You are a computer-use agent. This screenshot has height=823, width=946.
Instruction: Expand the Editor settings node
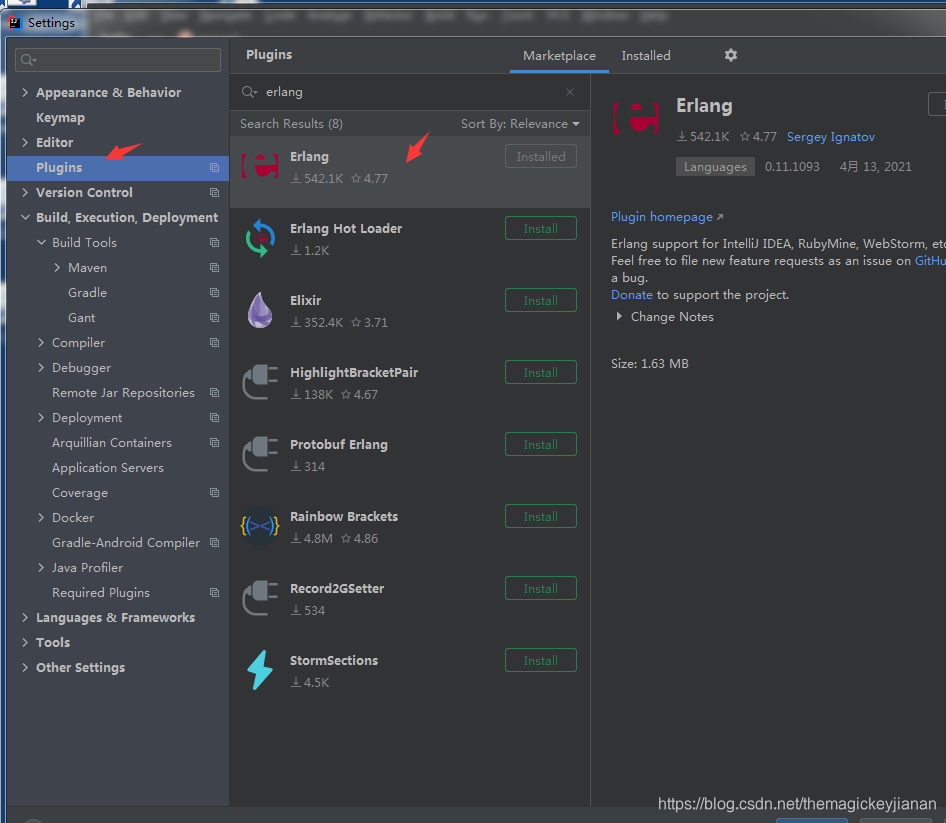coord(25,142)
